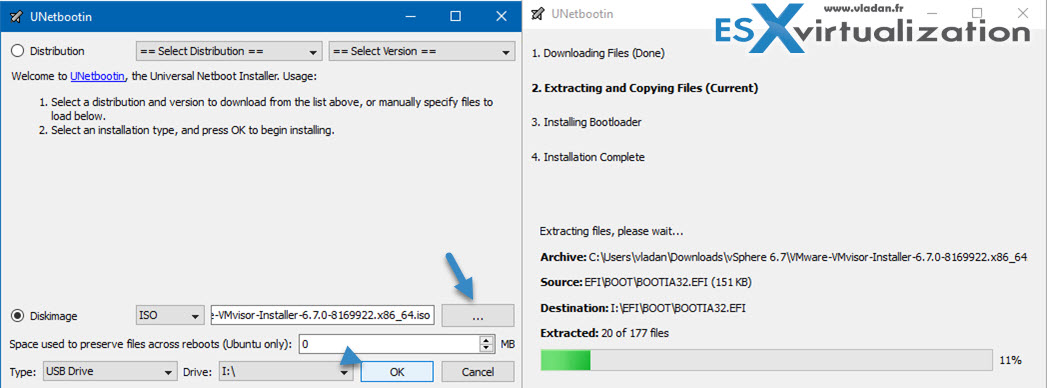Open the Drive letter dropdown
The height and width of the screenshot is (388, 1047).
coord(286,371)
